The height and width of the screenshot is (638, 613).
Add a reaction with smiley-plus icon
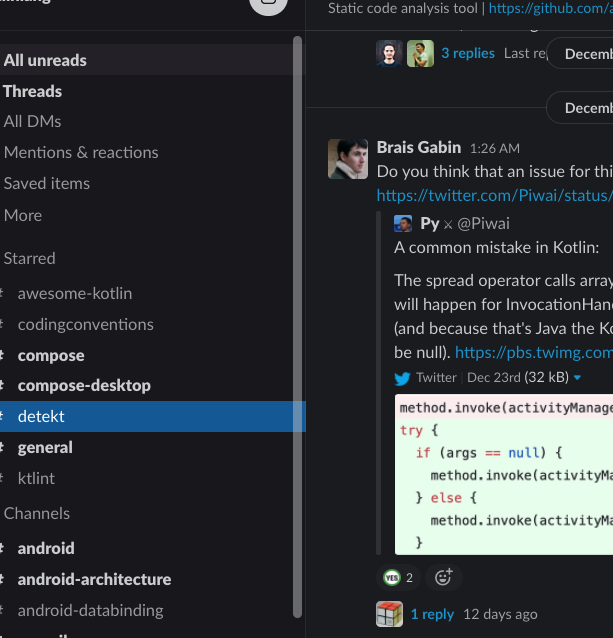tap(443, 577)
